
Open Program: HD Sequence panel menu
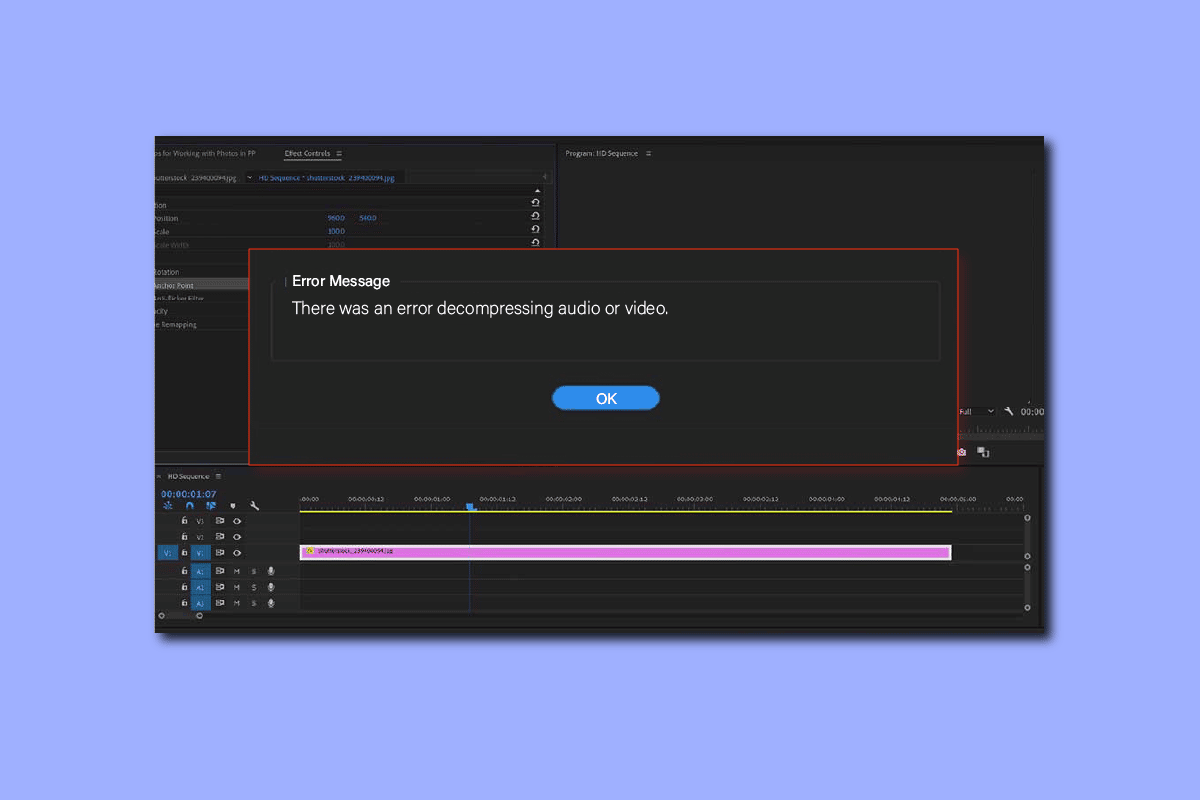[x=648, y=153]
